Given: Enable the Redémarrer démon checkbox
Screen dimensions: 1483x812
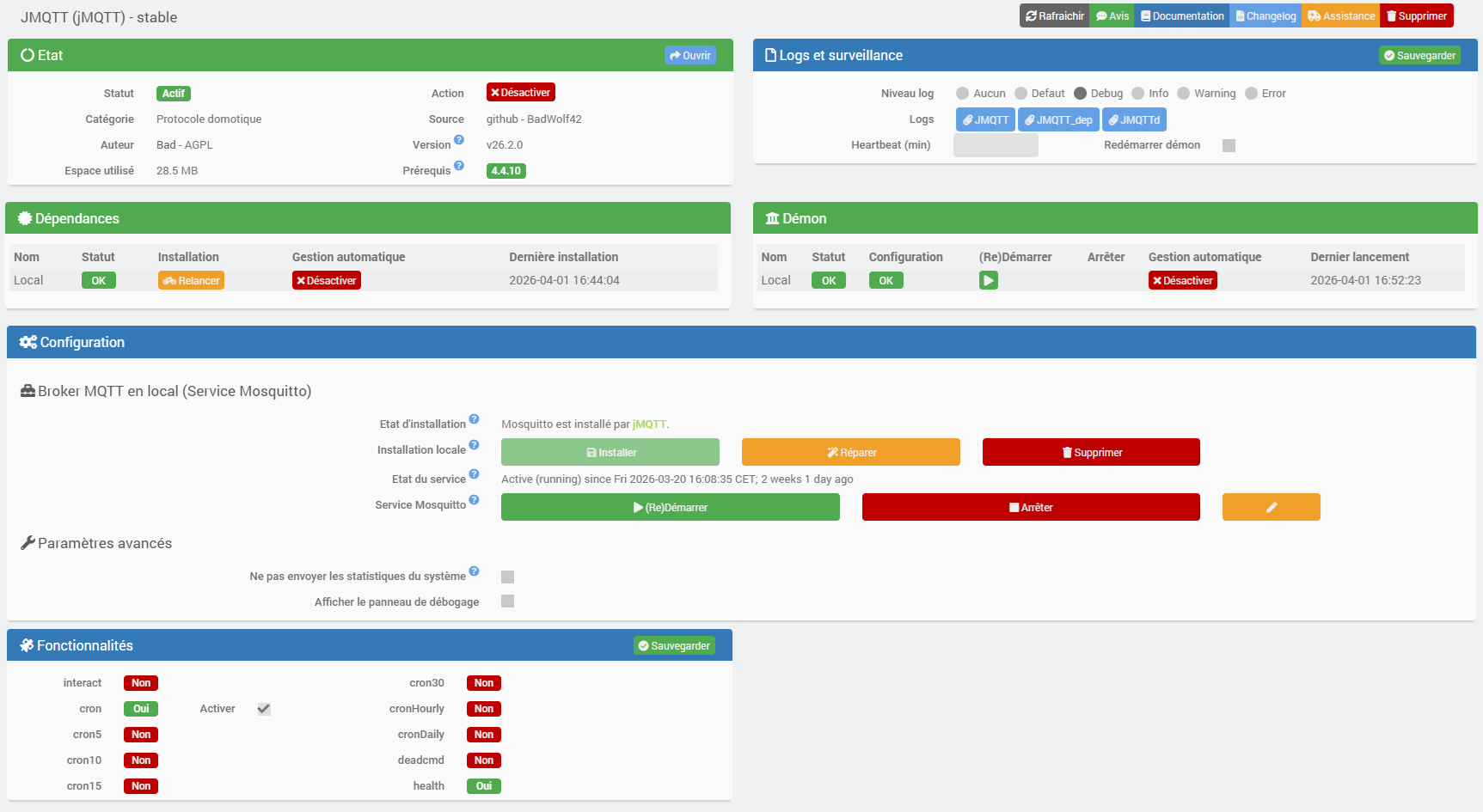Looking at the screenshot, I should (x=1229, y=145).
